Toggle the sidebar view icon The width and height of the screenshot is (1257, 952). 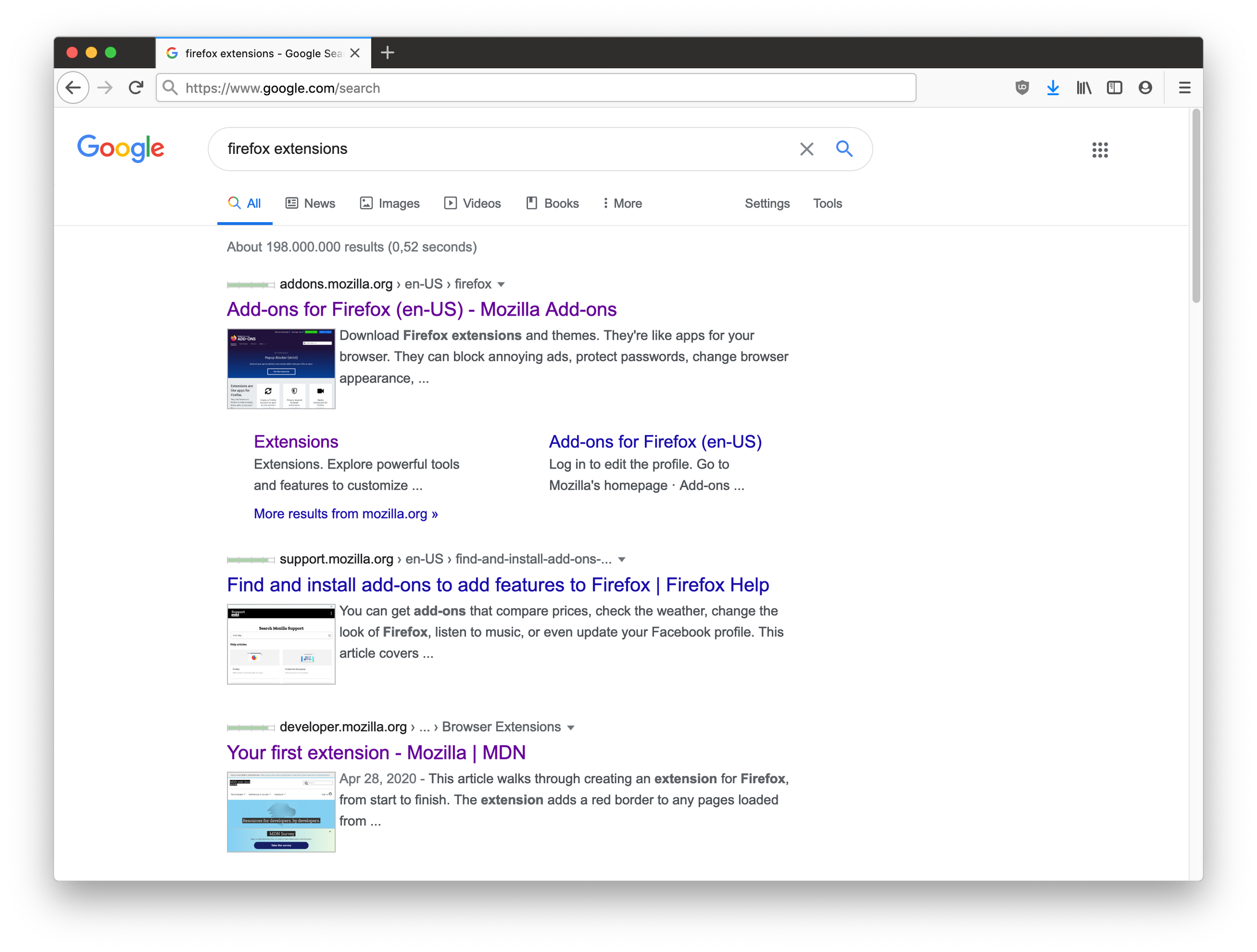coord(1114,87)
